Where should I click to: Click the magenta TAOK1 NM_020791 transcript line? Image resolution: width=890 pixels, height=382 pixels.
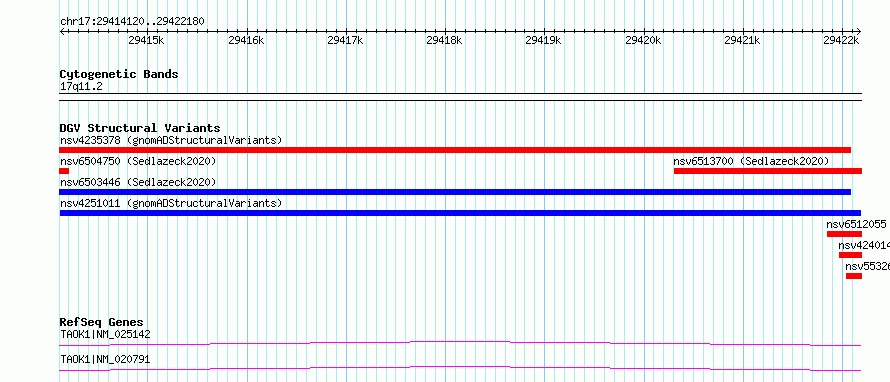tap(460, 368)
